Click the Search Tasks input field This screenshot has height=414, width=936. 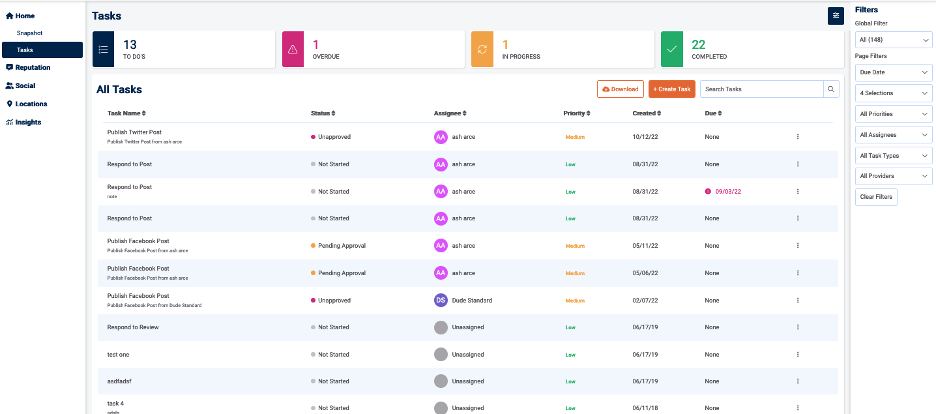point(760,89)
